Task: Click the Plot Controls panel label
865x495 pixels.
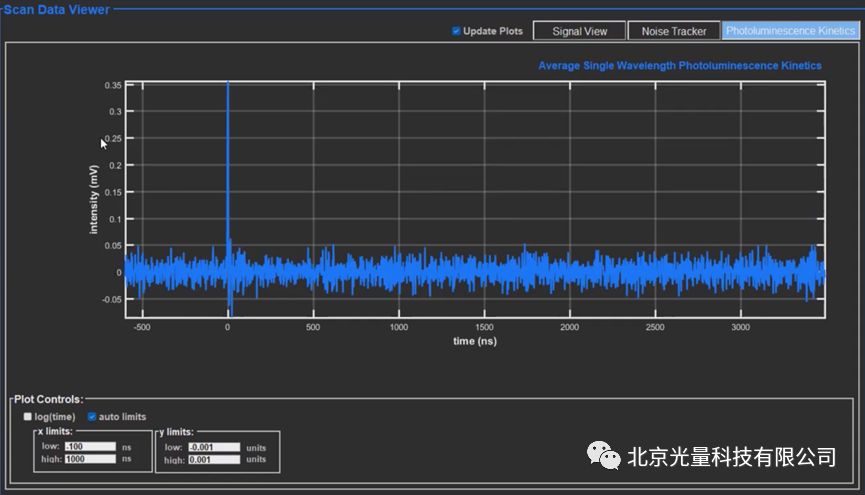Action: (x=49, y=399)
